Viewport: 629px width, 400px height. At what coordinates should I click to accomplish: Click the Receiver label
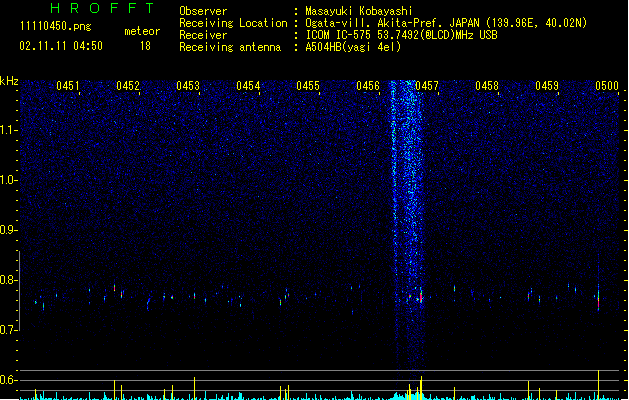203,35
